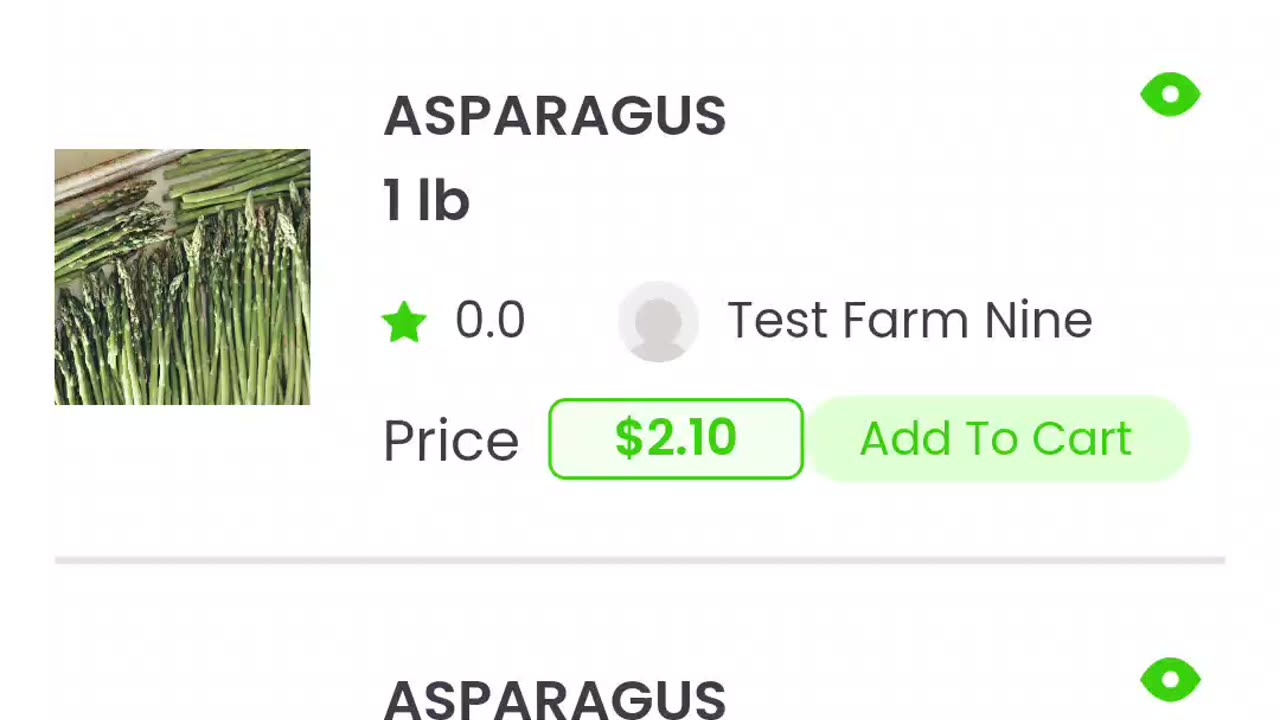Click the gray divider between listings

(x=640, y=561)
